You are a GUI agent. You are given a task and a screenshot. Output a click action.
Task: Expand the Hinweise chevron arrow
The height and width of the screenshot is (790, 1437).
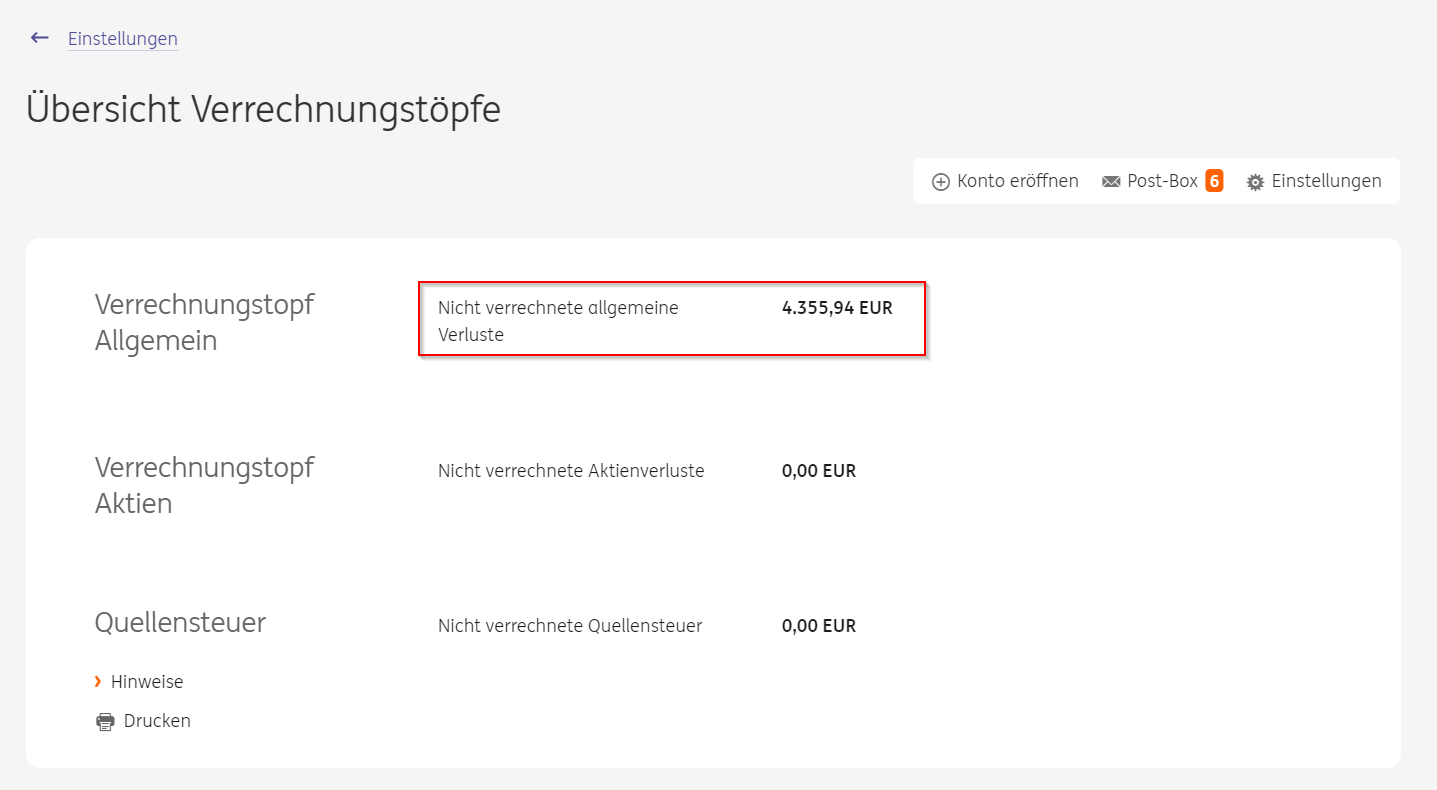[x=98, y=681]
